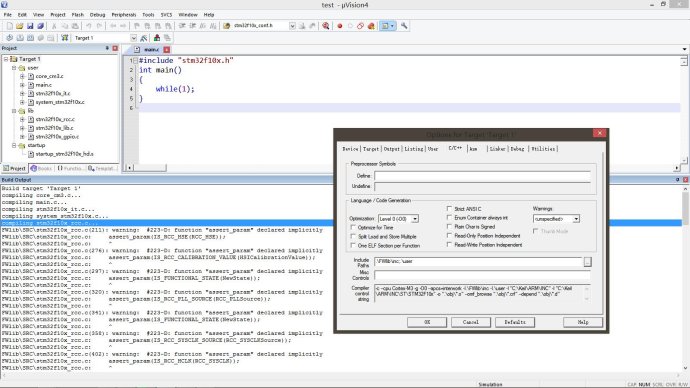
Task: Open Configuration with the wrench icon
Action: (x=404, y=26)
